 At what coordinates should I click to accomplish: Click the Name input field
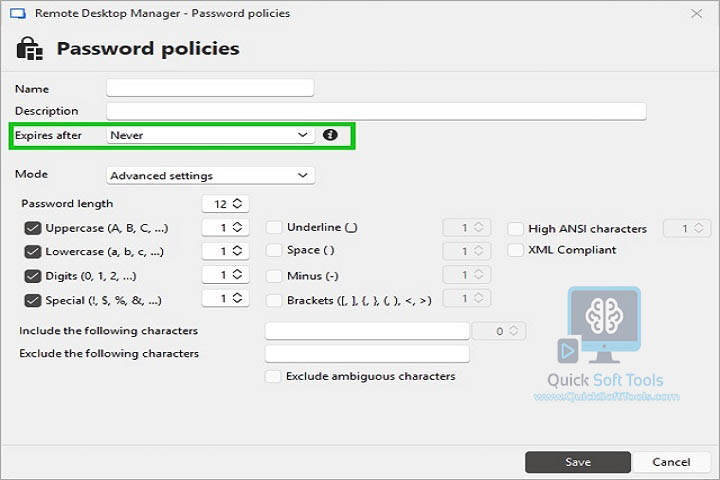coord(210,88)
